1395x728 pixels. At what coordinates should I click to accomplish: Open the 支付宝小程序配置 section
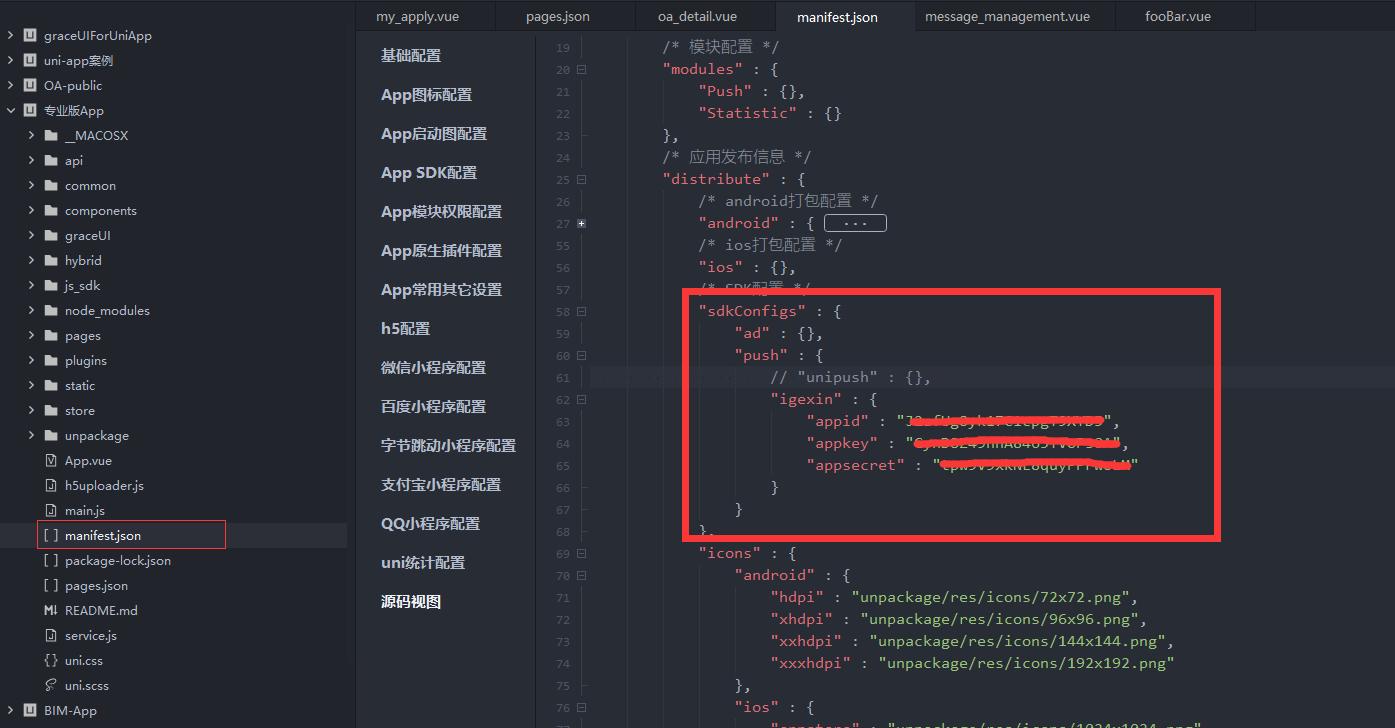441,485
